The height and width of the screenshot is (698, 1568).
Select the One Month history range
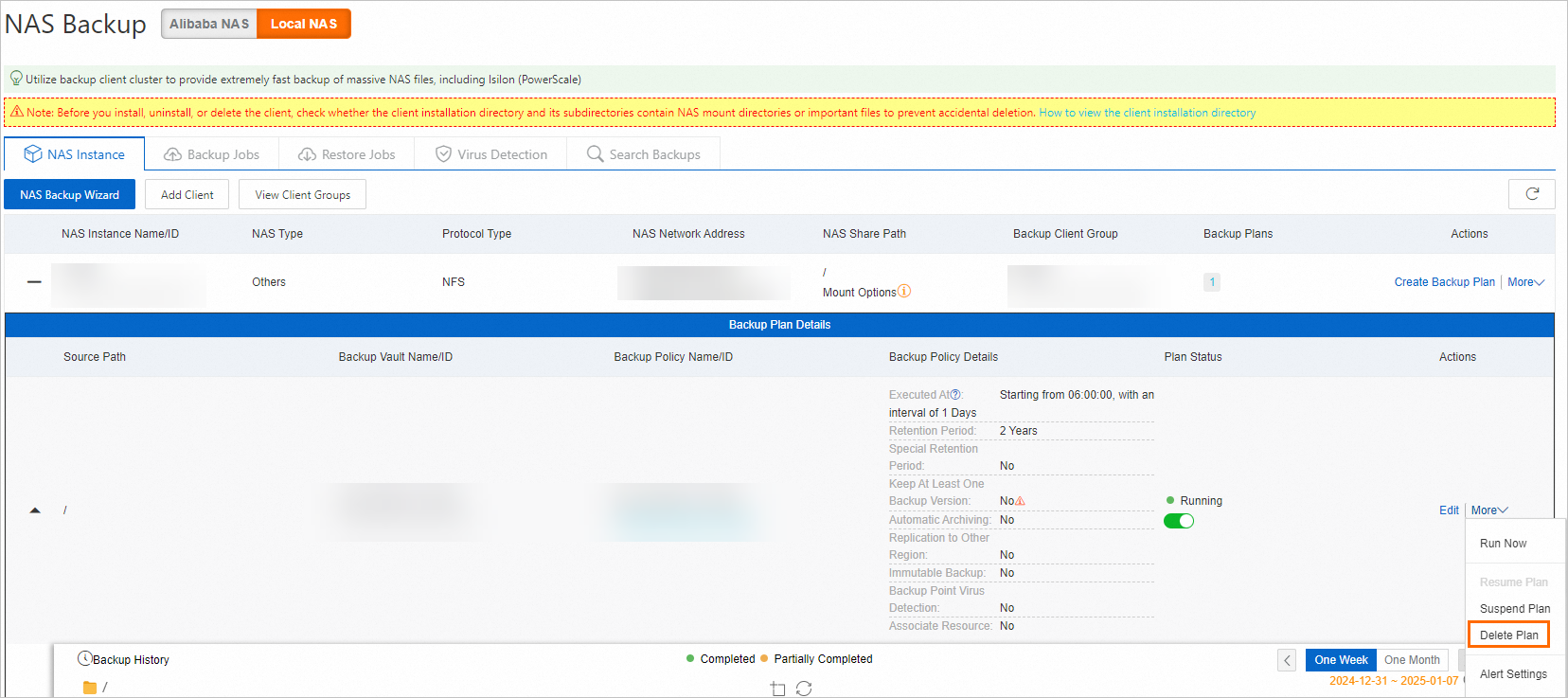(x=1412, y=660)
